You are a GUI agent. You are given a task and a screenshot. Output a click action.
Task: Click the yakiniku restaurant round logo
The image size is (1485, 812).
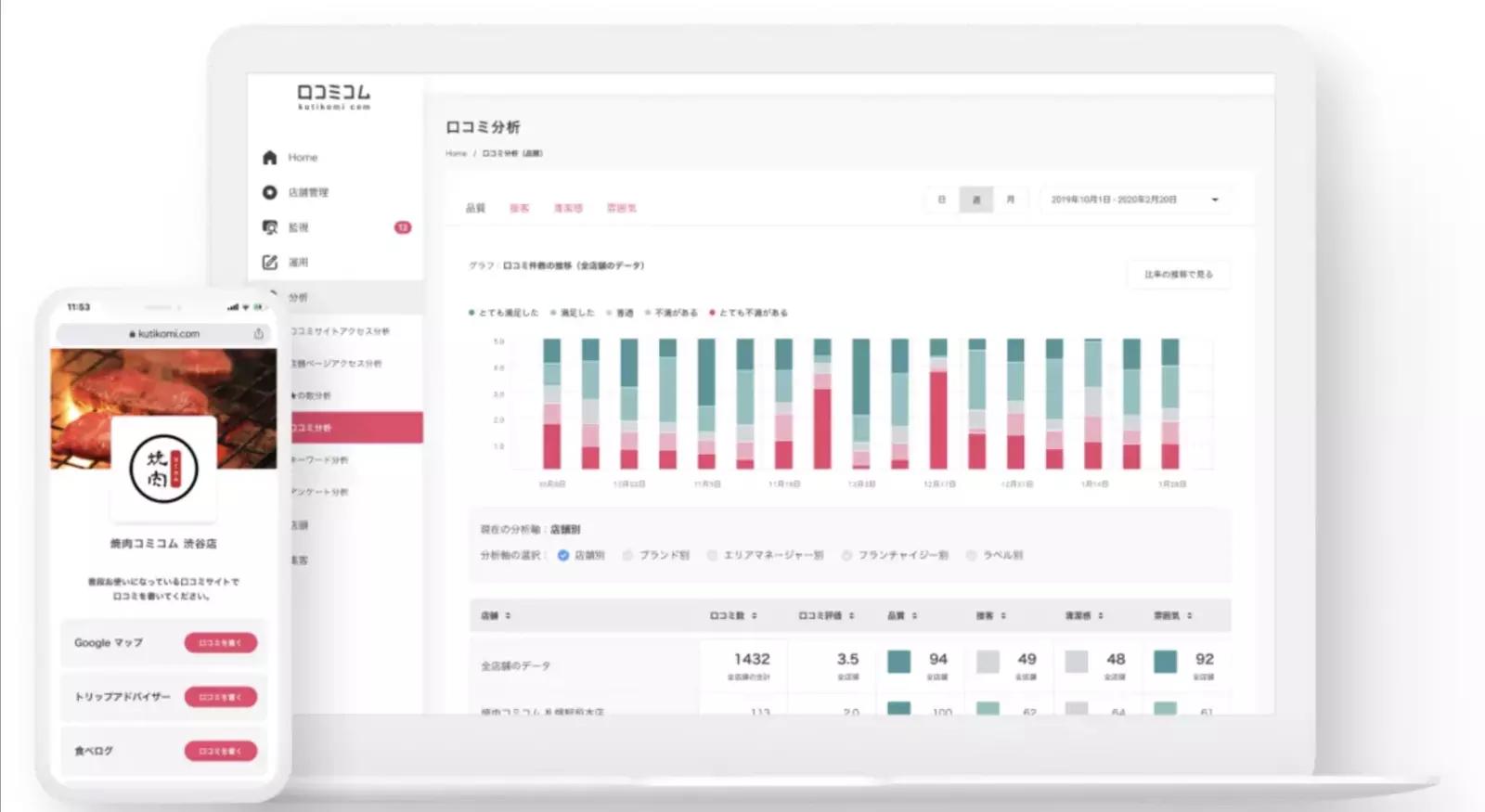(x=163, y=469)
